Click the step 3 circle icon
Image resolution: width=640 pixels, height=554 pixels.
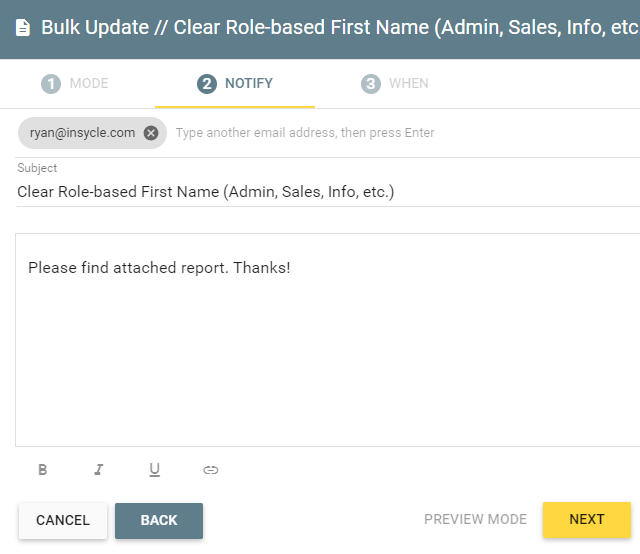pyautogui.click(x=371, y=84)
